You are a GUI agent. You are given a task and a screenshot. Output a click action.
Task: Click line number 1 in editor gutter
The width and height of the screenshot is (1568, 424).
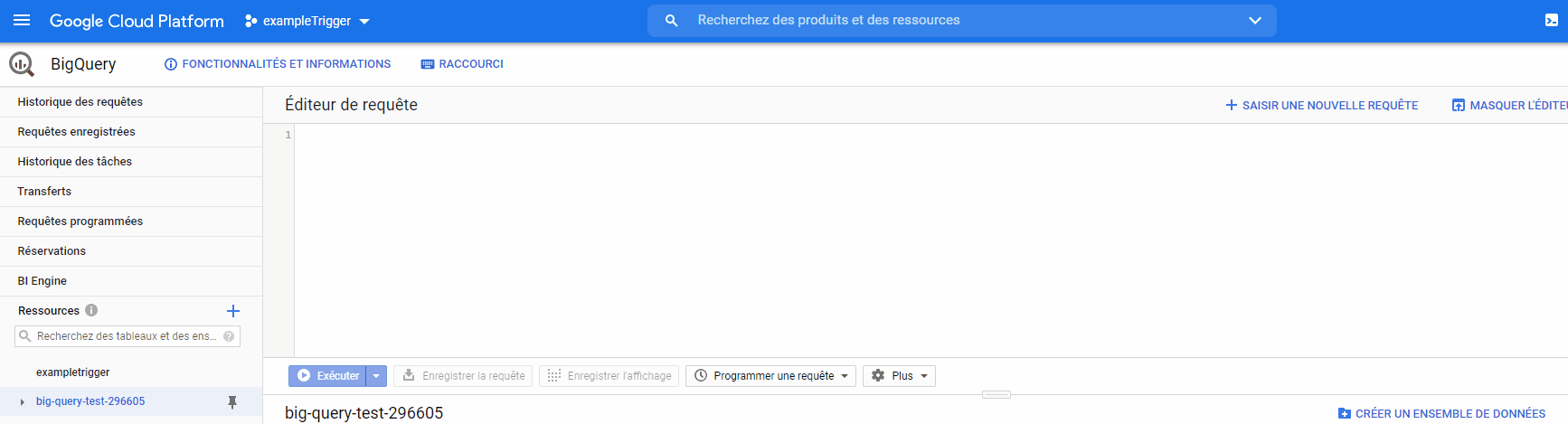coord(288,135)
